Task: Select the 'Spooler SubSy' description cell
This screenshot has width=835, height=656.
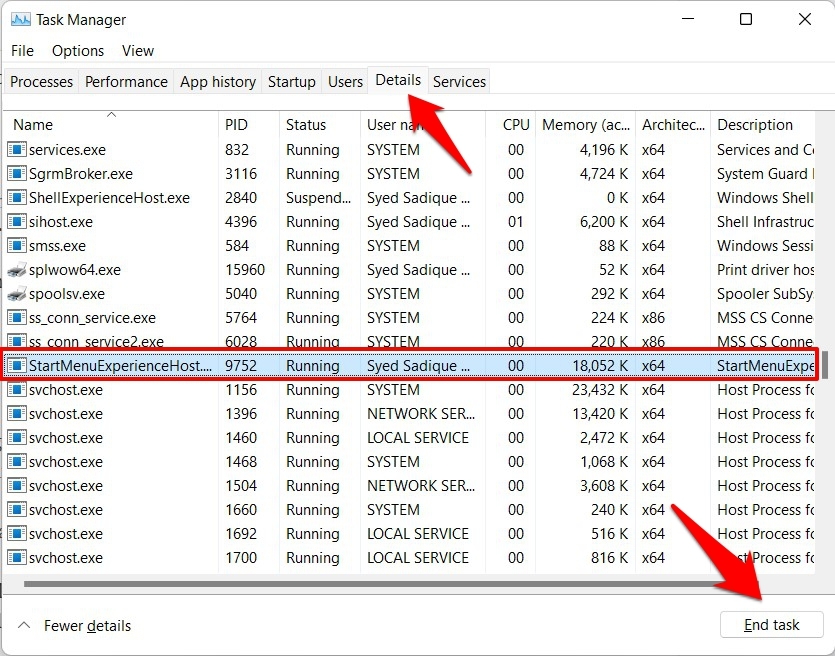Action: pyautogui.click(x=765, y=293)
